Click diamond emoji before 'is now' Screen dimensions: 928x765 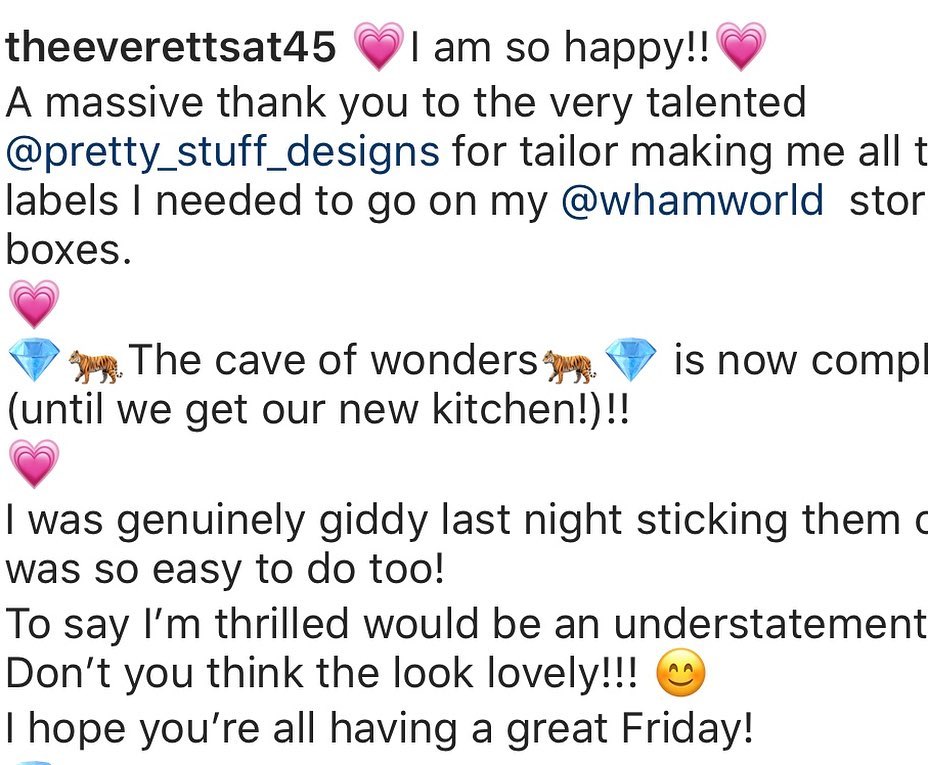(631, 360)
